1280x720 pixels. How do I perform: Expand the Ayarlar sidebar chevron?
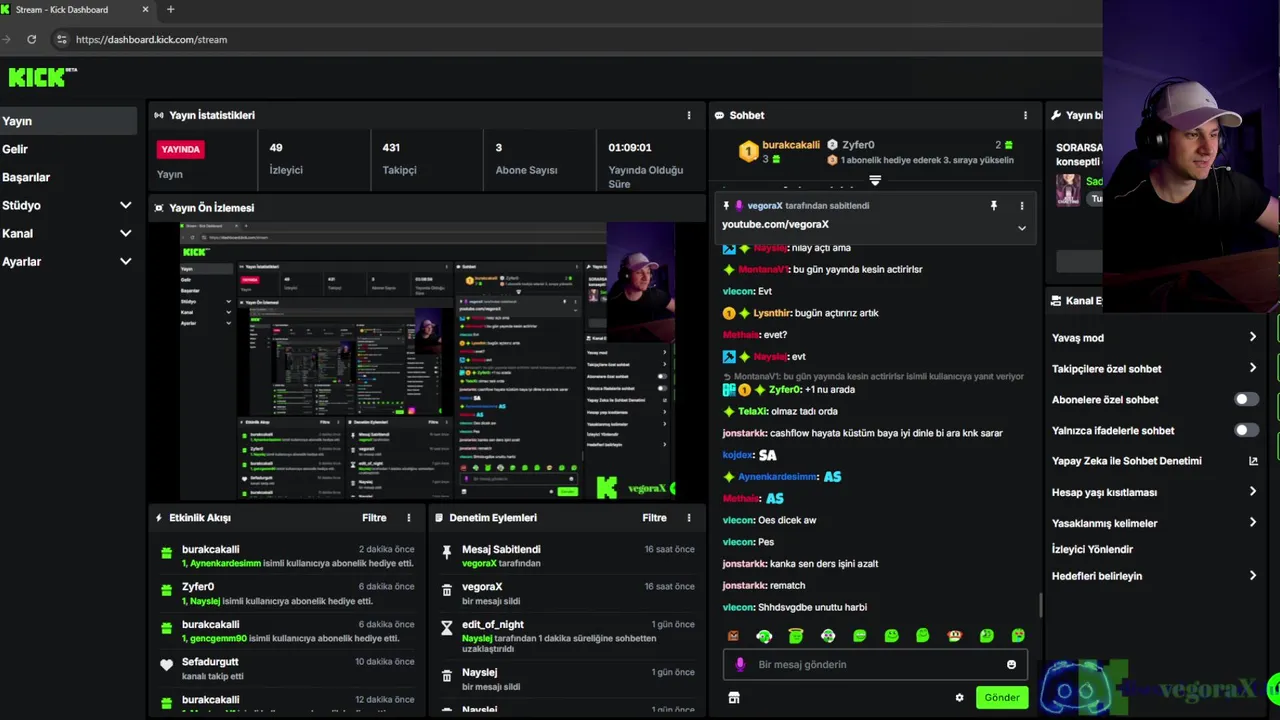tap(125, 261)
